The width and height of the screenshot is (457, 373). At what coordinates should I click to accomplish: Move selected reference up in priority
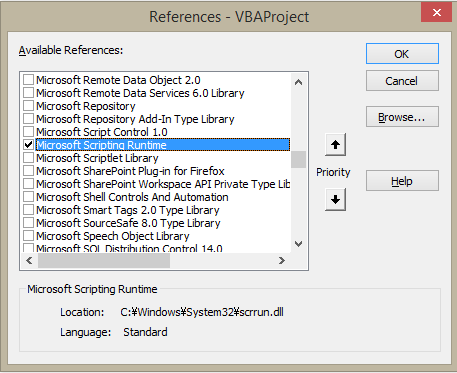pos(335,145)
